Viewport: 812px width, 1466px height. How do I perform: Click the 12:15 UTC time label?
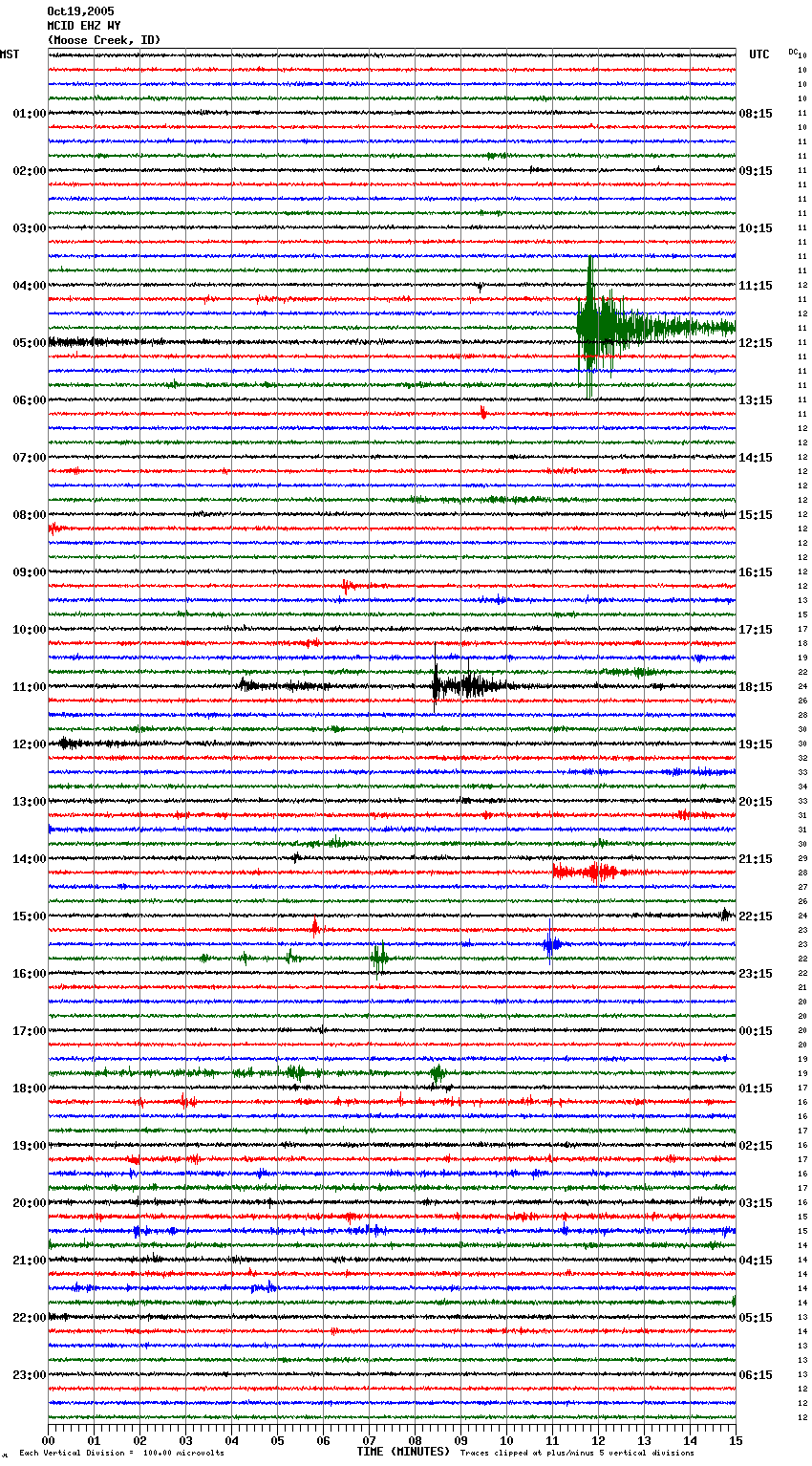tap(756, 343)
